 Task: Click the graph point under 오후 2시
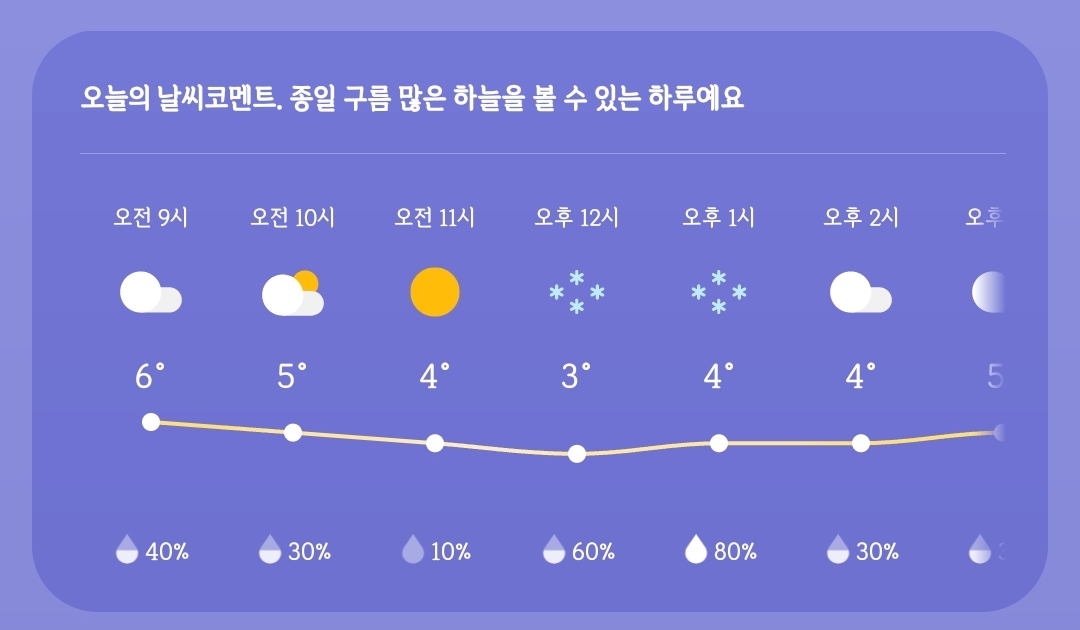click(x=860, y=443)
